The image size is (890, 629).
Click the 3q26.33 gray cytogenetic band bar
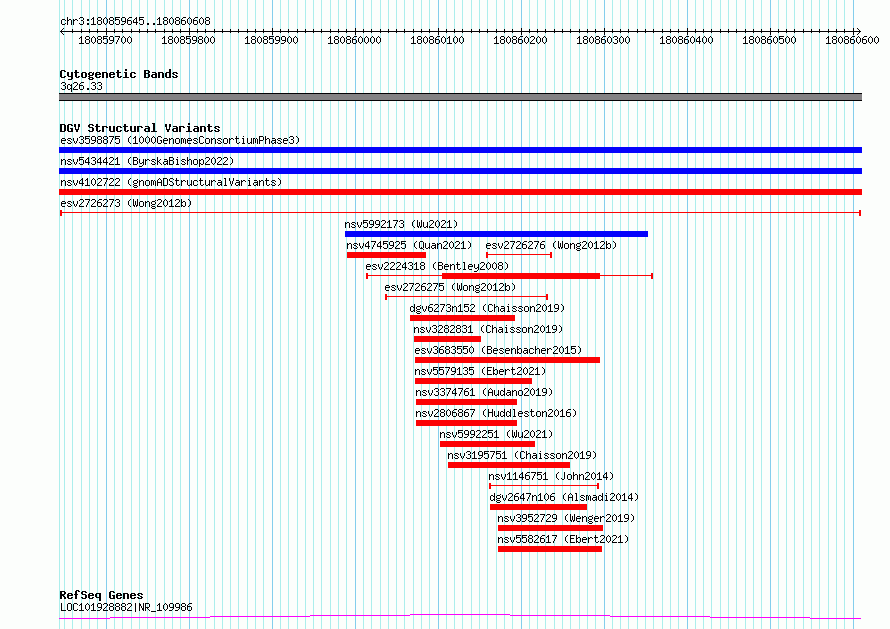tap(460, 97)
